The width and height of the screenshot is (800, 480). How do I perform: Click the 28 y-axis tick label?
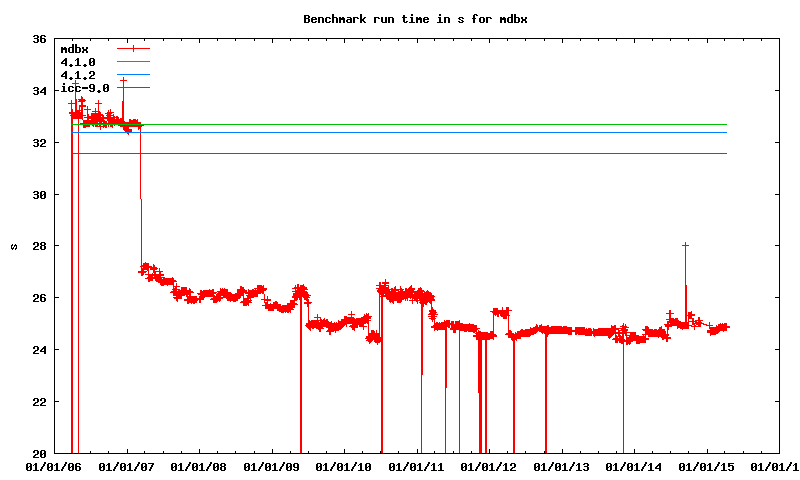pyautogui.click(x=39, y=246)
